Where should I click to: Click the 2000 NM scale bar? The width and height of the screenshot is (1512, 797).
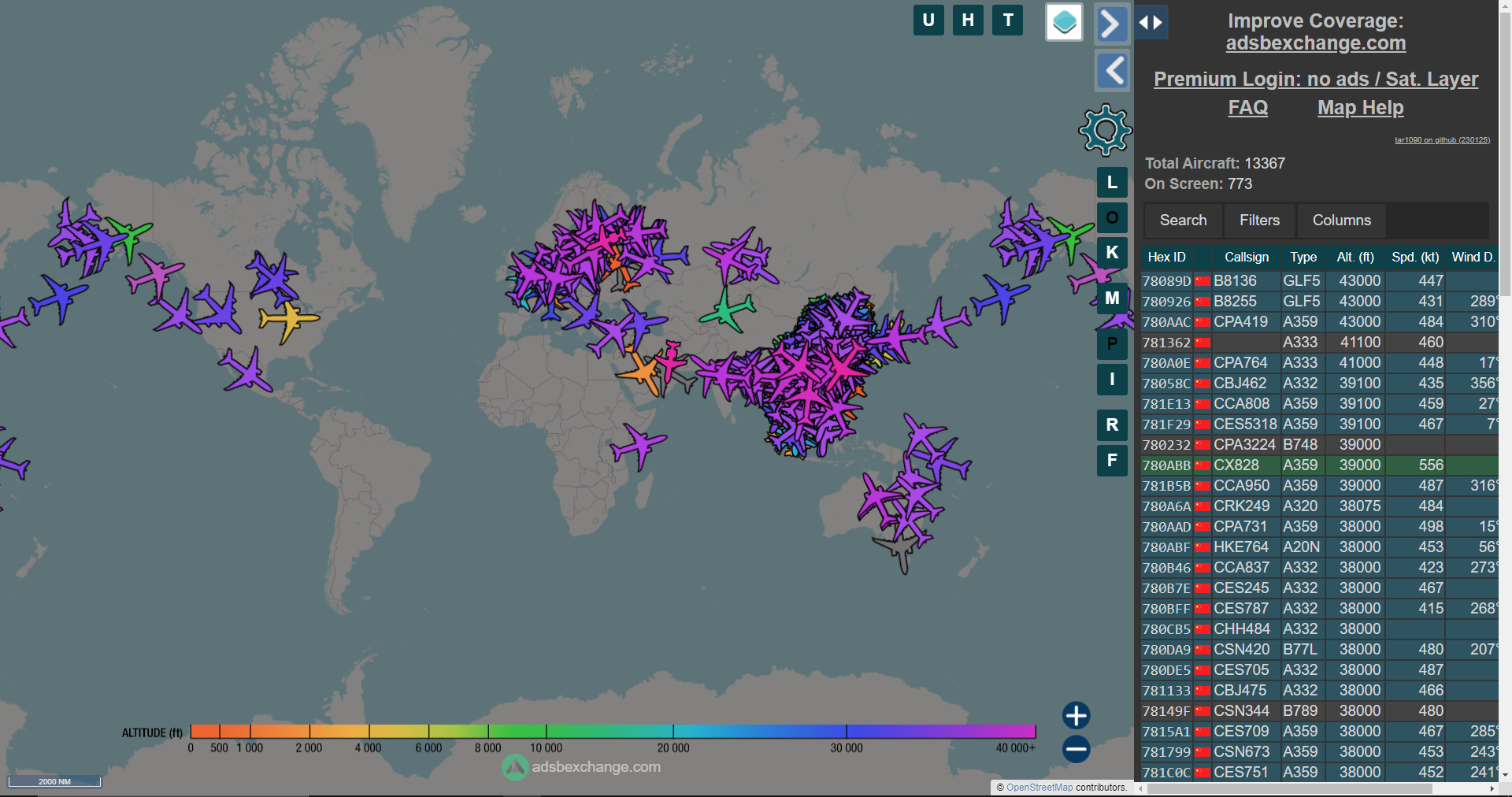point(54,781)
